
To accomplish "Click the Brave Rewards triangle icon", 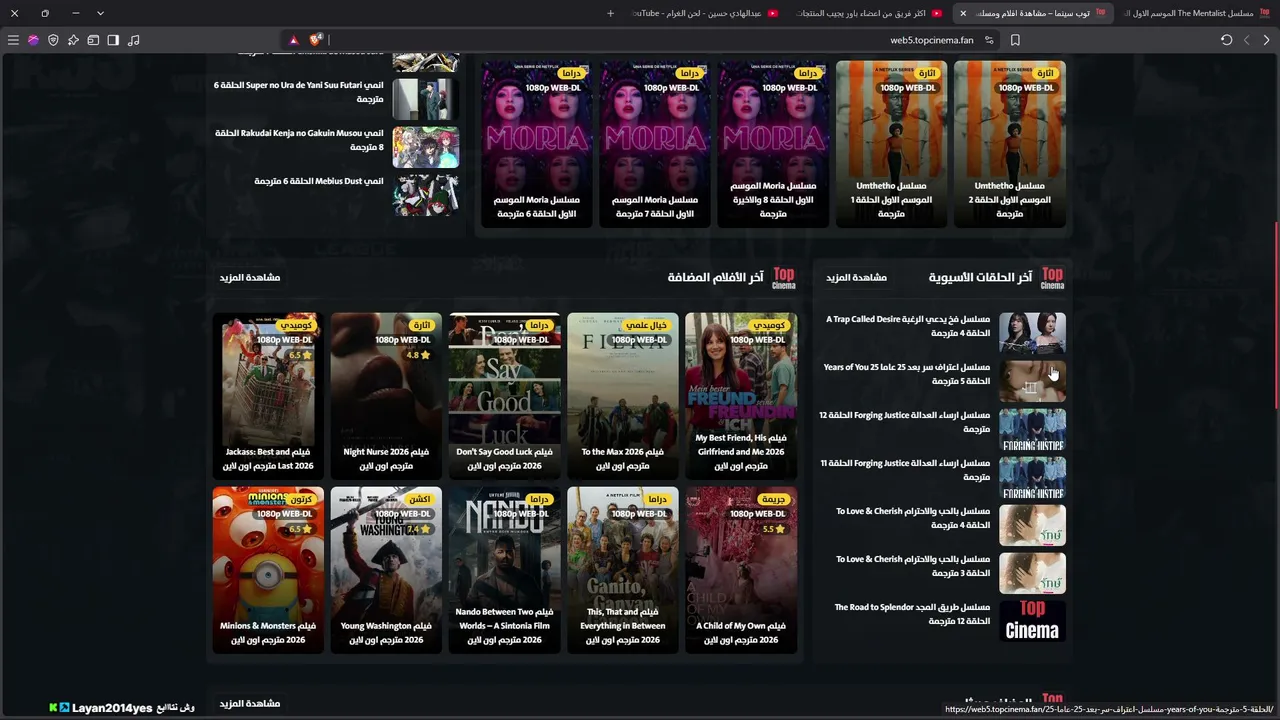I will click(x=294, y=40).
